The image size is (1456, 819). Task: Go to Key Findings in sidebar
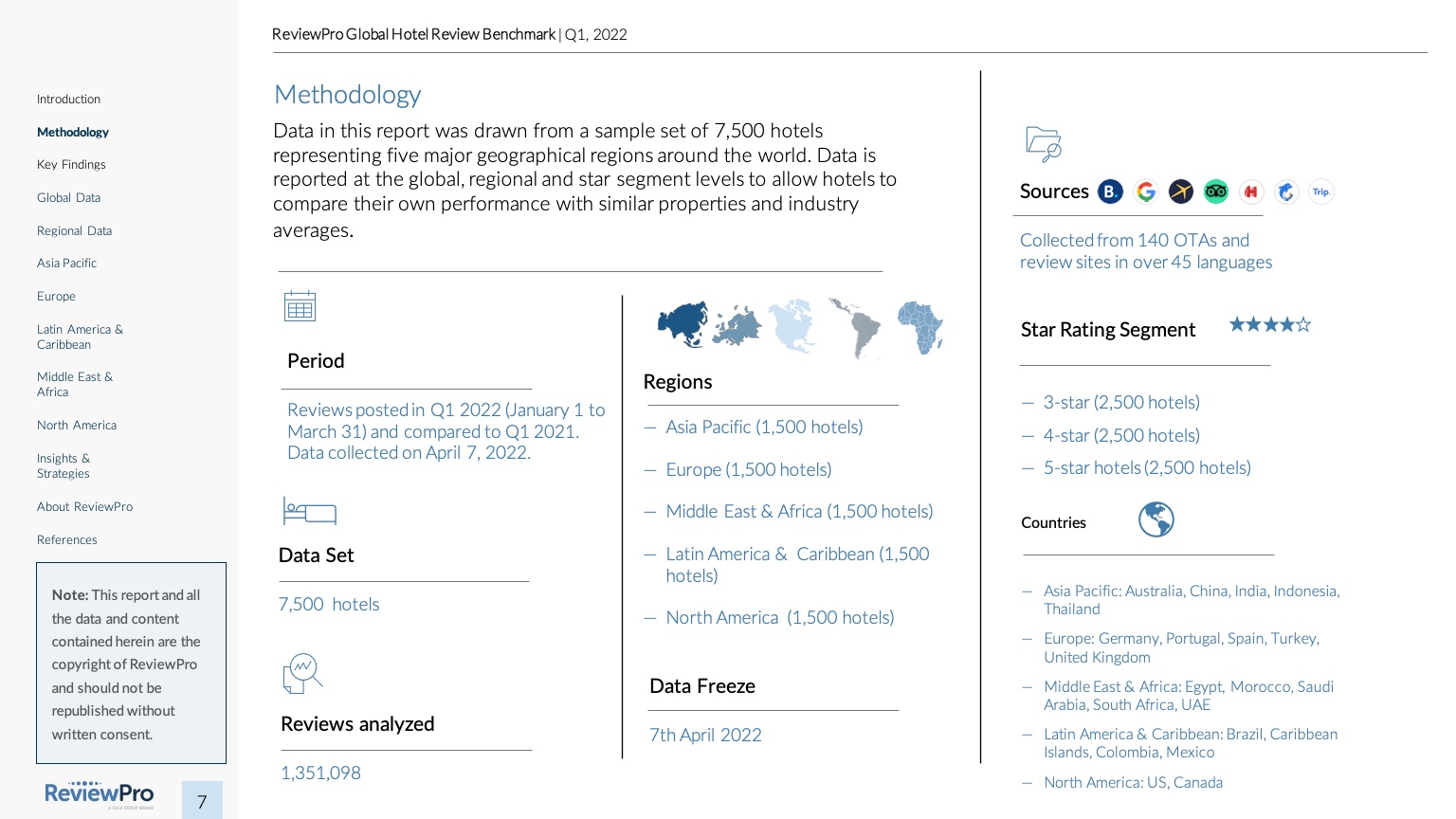click(x=71, y=165)
